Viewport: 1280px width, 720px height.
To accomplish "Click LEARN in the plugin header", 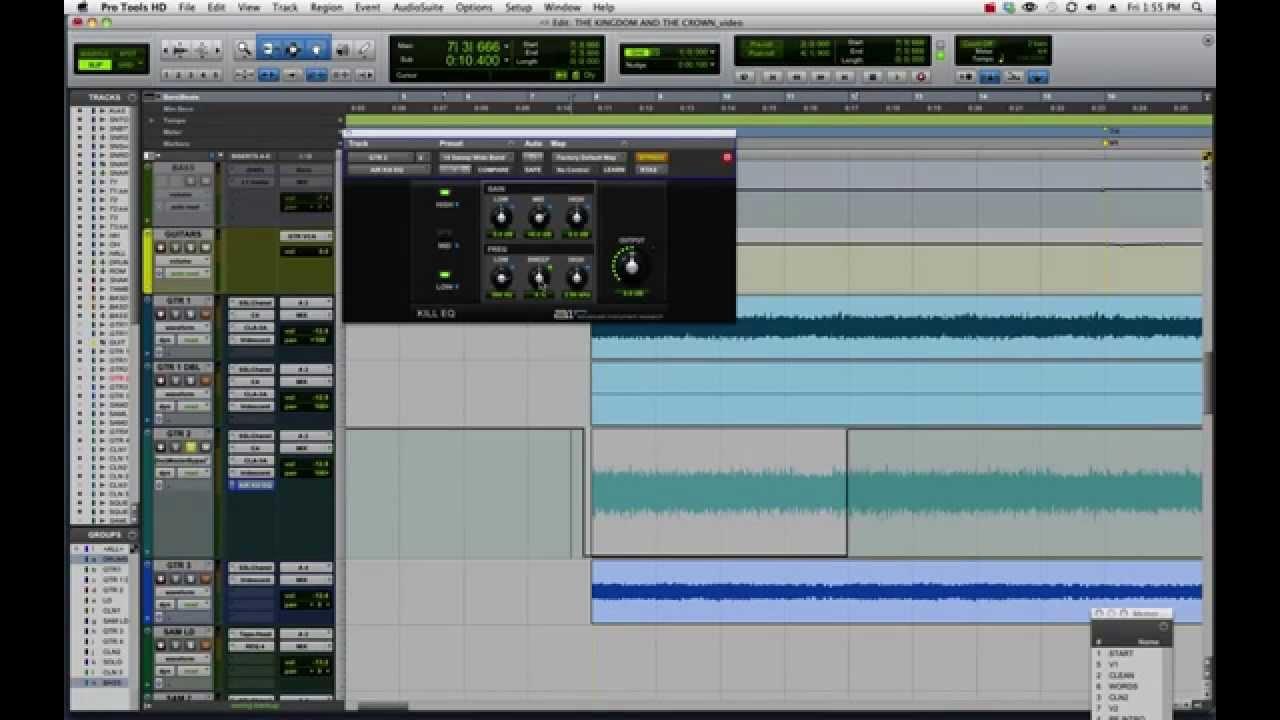I will pos(614,169).
